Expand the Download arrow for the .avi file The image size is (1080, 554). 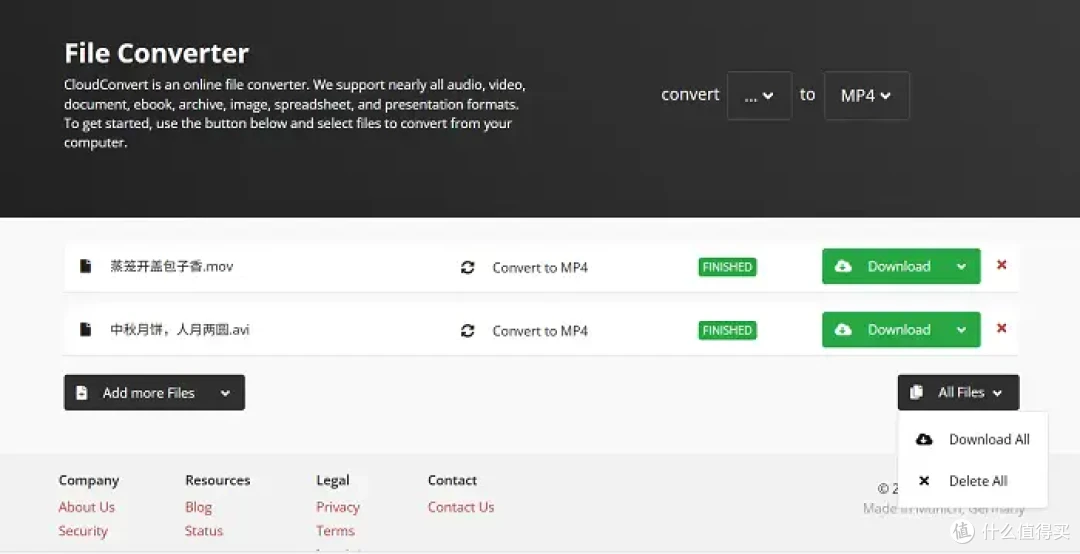pyautogui.click(x=962, y=329)
